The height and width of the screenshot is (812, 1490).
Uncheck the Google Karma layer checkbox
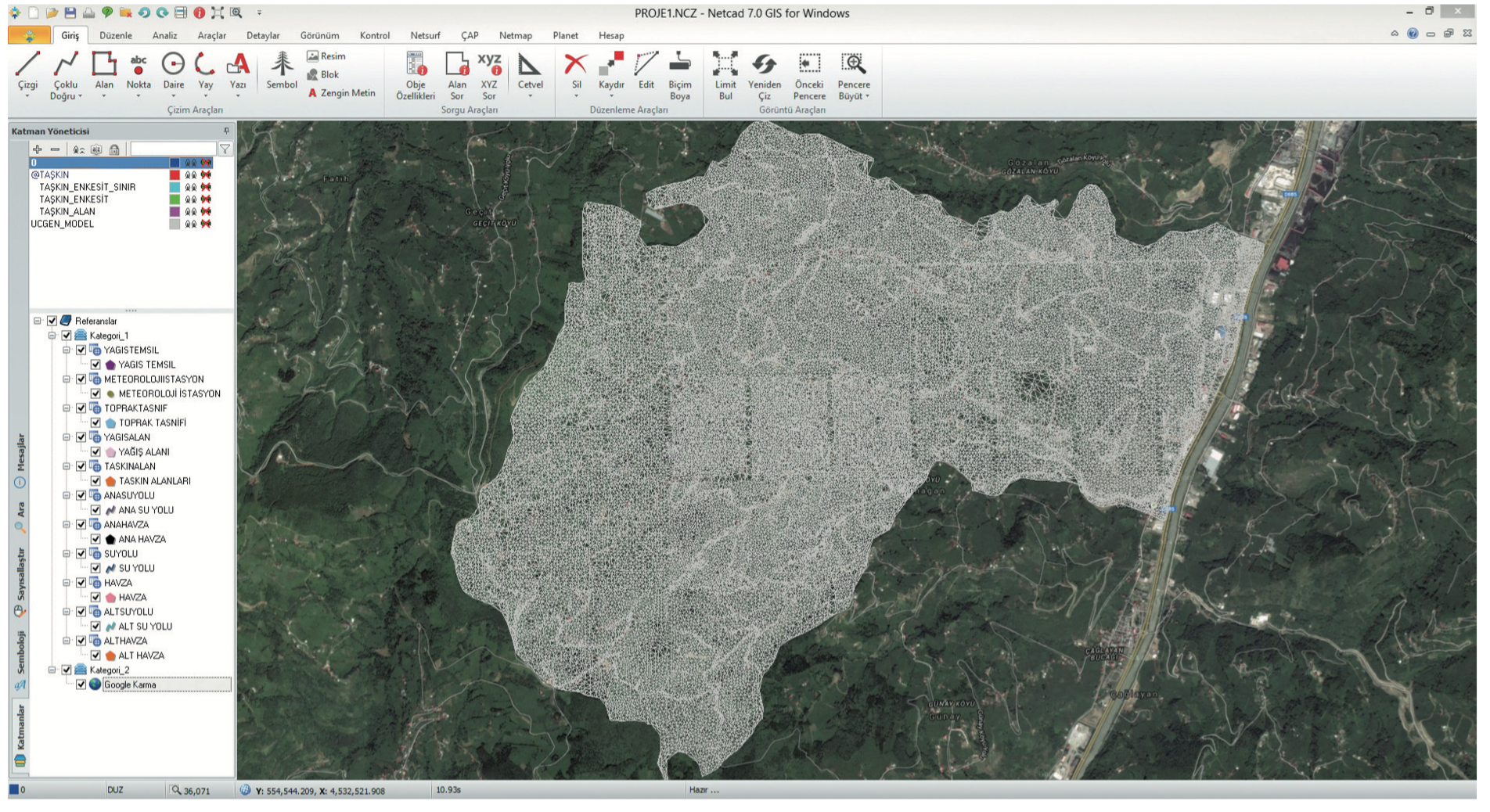click(x=81, y=684)
